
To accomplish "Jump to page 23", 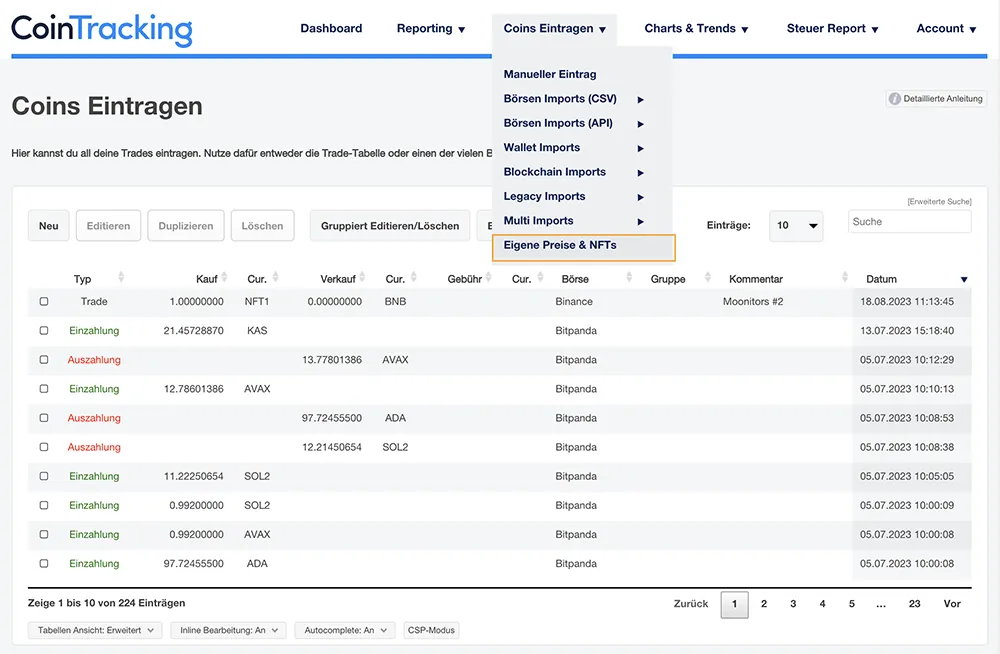I will click(915, 604).
